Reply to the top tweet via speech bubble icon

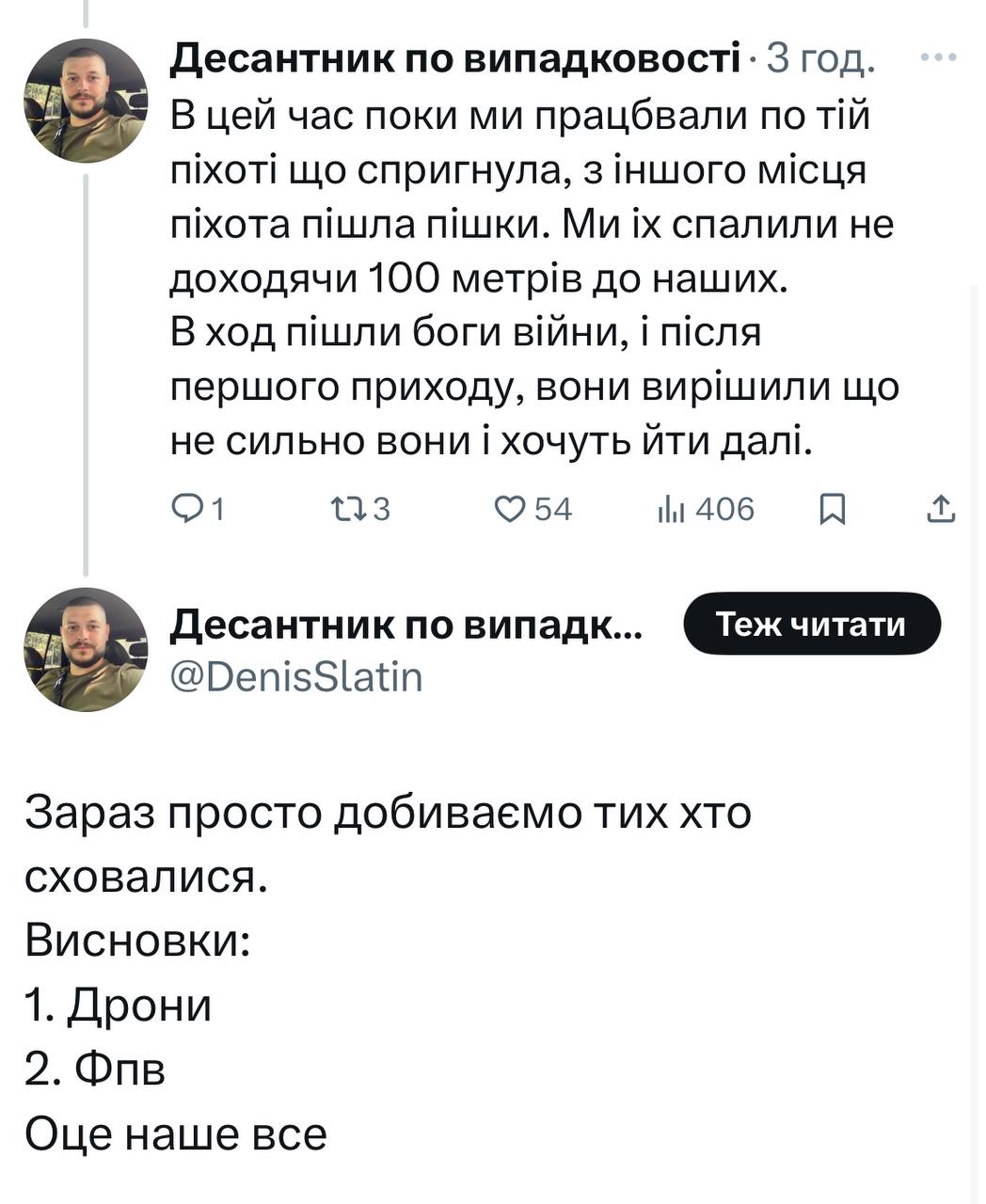[187, 510]
